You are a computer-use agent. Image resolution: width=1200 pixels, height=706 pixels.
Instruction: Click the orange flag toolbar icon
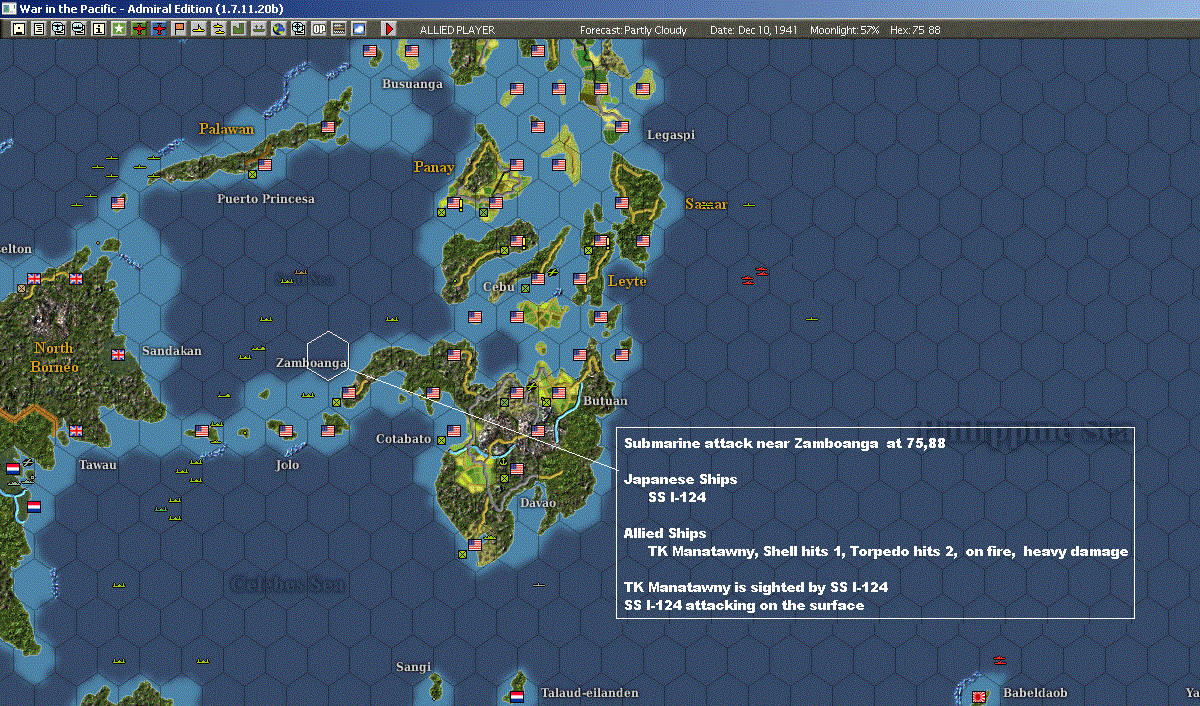tap(180, 29)
